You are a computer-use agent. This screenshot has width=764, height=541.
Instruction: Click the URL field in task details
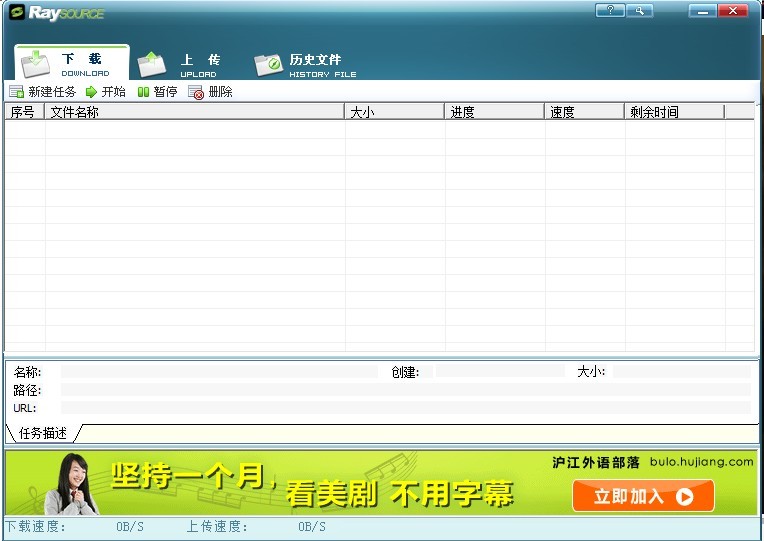(x=405, y=408)
